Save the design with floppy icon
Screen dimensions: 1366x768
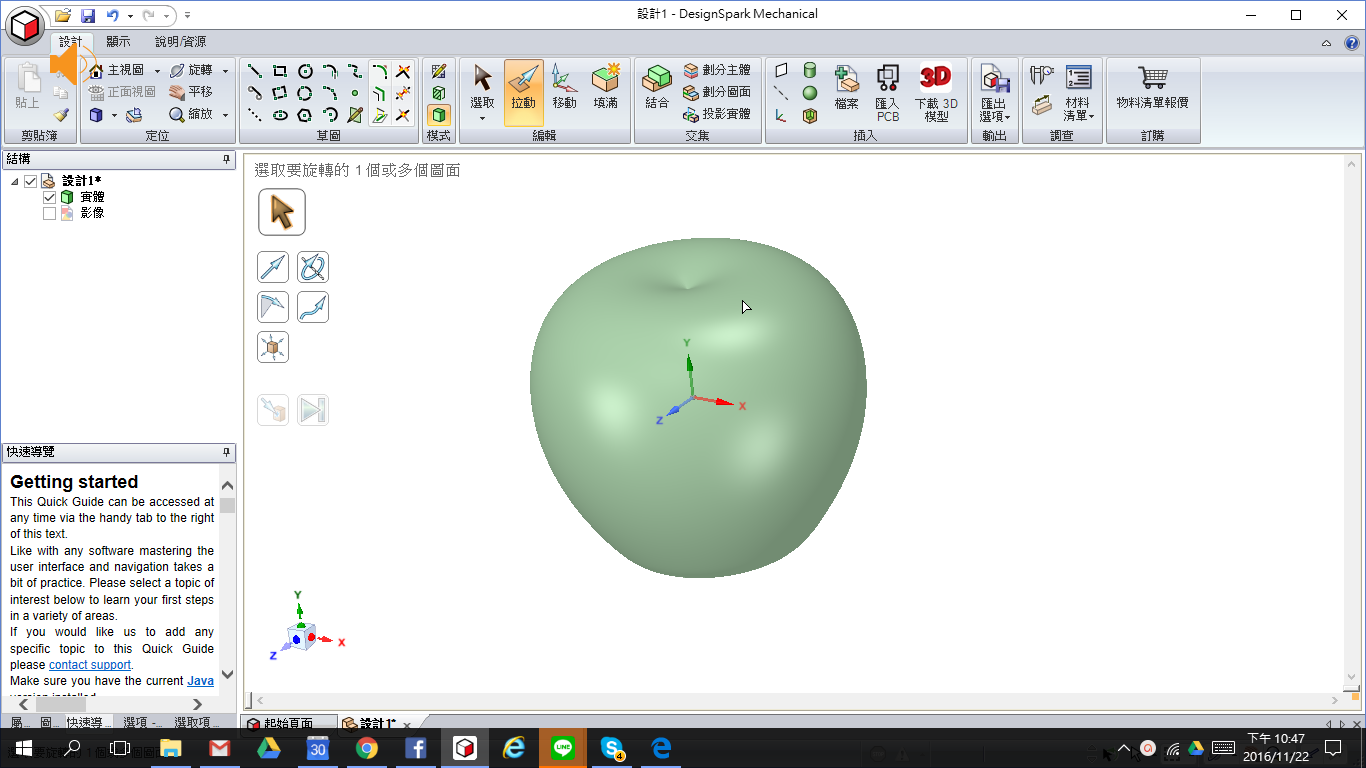87,15
